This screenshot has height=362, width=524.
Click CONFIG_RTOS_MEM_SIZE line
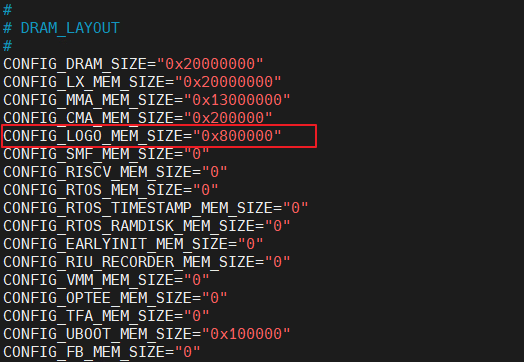click(x=111, y=190)
